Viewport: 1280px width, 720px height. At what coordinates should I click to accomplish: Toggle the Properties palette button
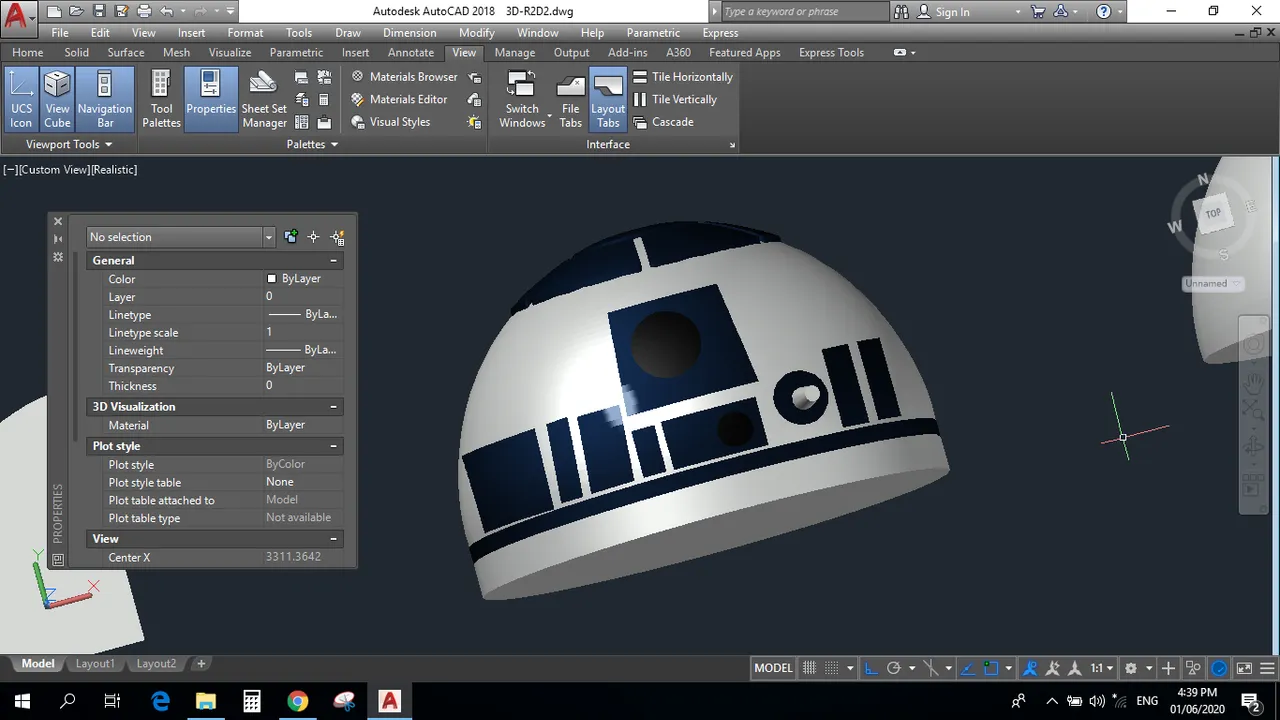pos(211,99)
